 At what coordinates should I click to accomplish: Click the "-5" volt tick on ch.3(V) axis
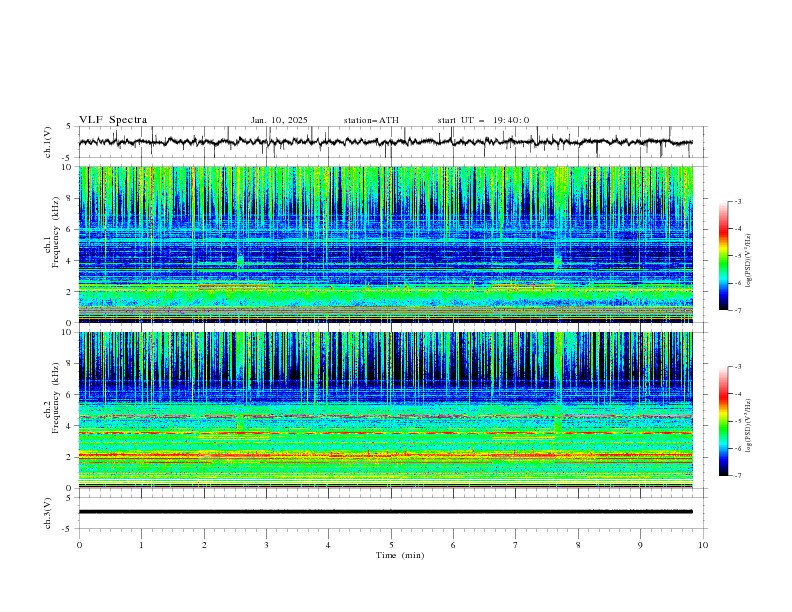(68, 529)
